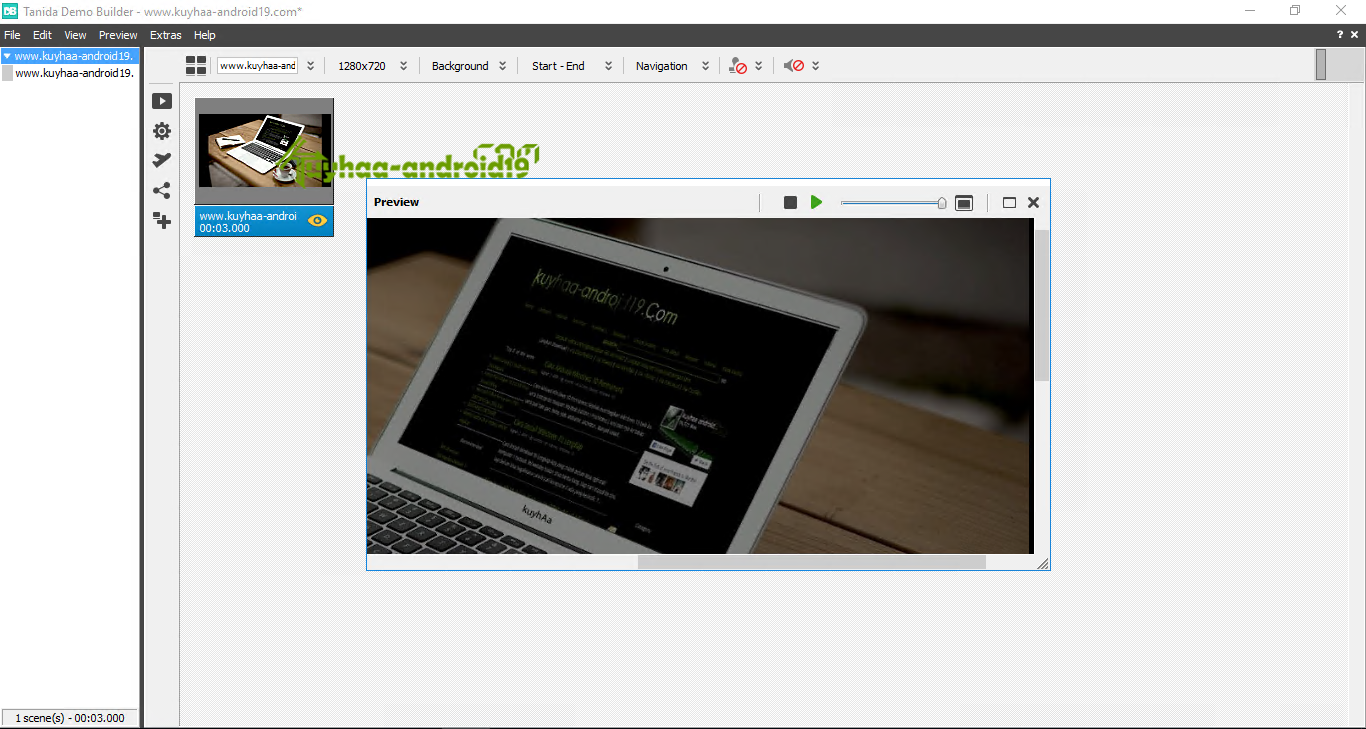Open the settings gear in left sidebar

tap(162, 131)
